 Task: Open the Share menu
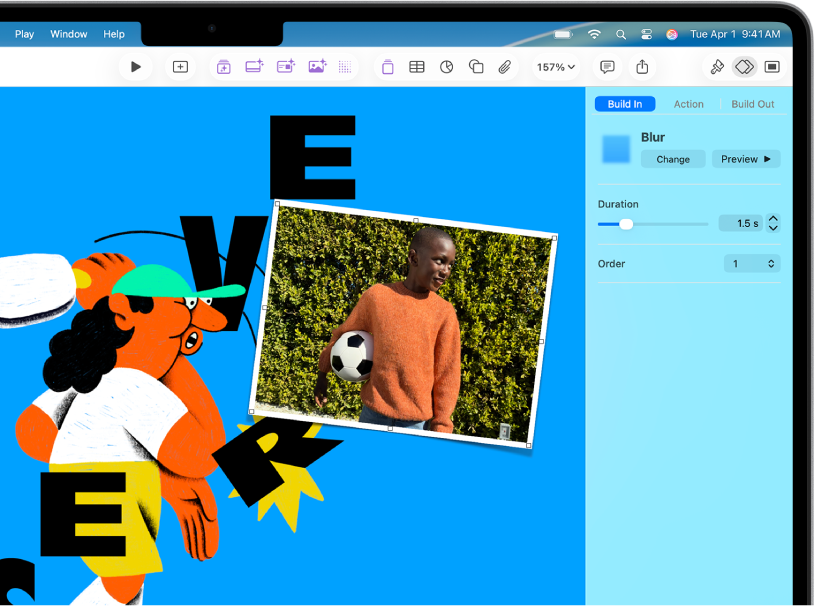coord(641,66)
